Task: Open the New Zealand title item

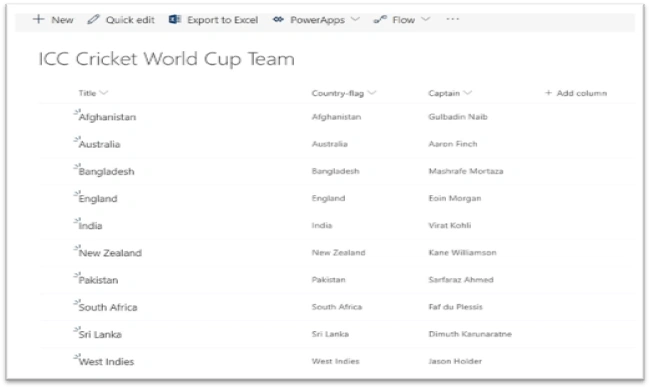Action: [x=110, y=253]
